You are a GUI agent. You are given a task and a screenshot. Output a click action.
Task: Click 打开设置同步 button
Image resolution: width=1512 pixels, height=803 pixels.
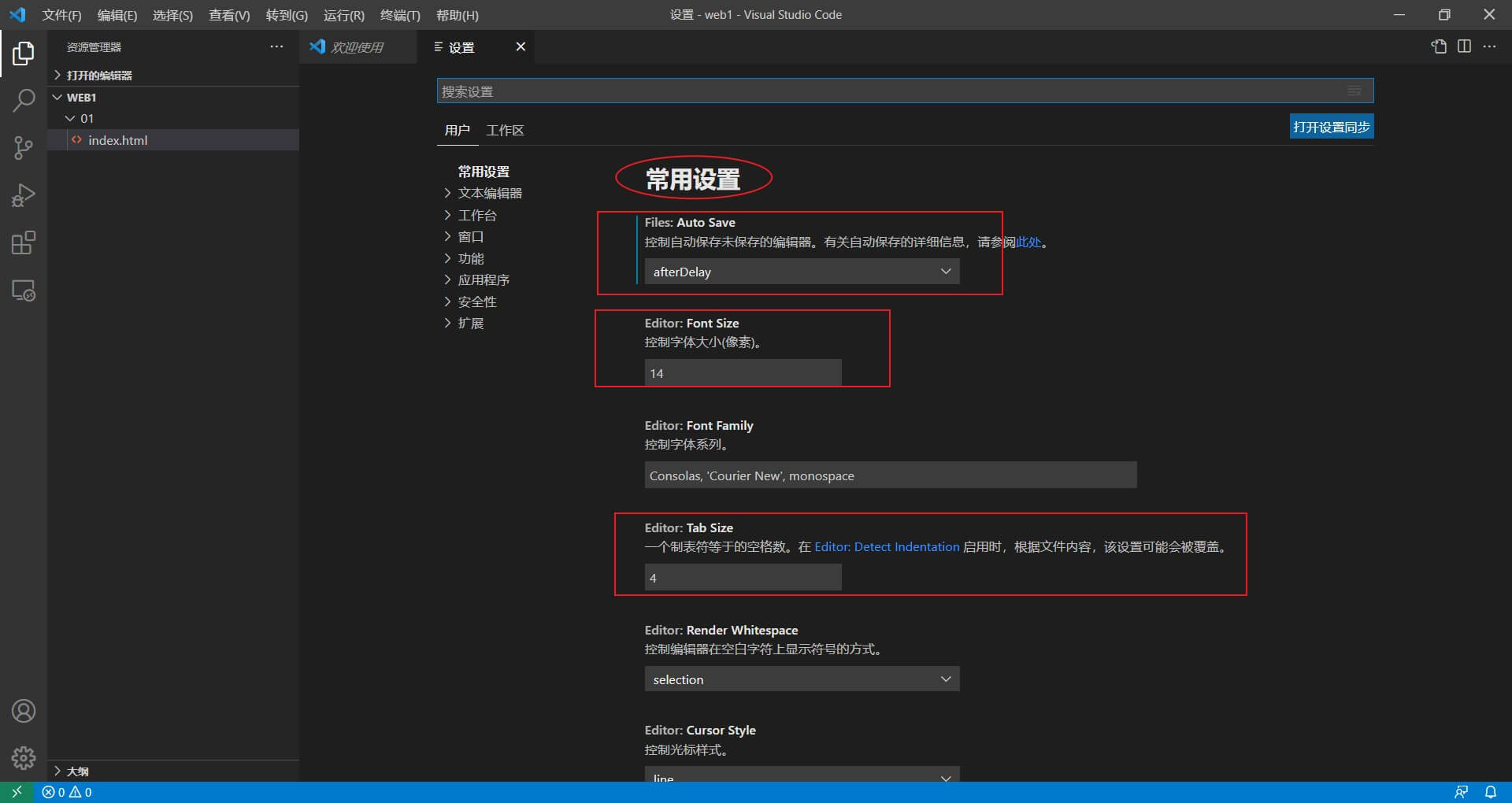(1332, 127)
